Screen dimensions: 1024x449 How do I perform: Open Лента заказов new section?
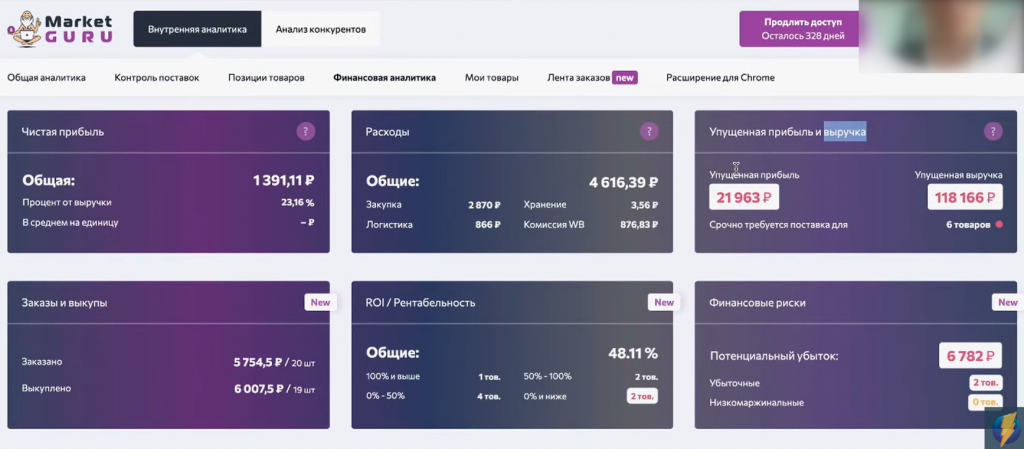coord(592,77)
